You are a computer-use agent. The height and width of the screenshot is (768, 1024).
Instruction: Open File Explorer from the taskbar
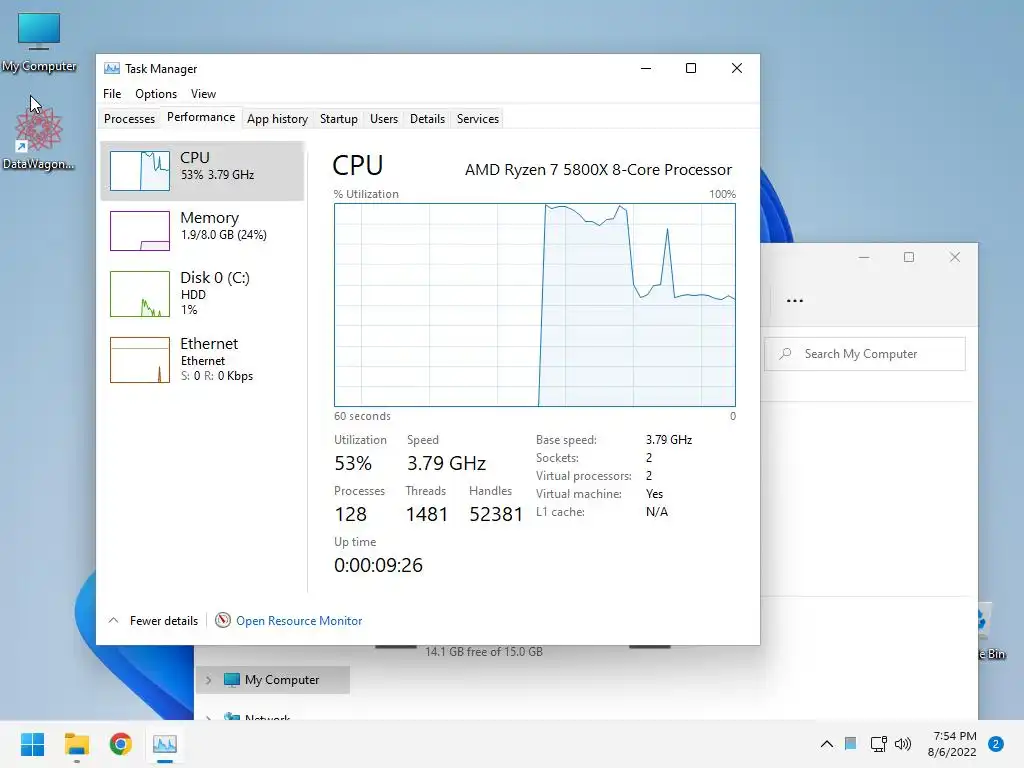coord(76,744)
